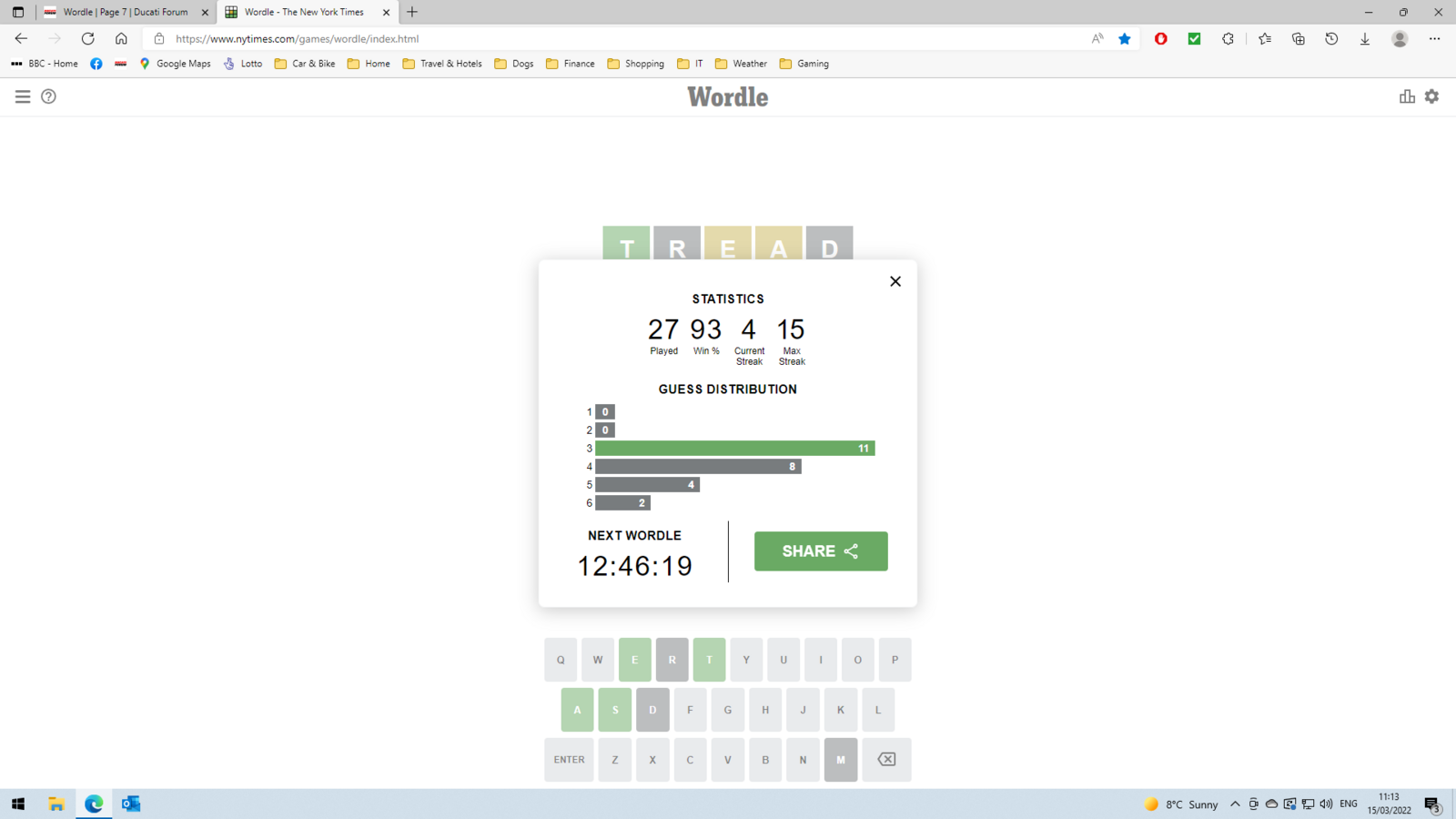Image resolution: width=1456 pixels, height=819 pixels.
Task: Expand the Gaming bookmark folder
Action: pos(804,64)
